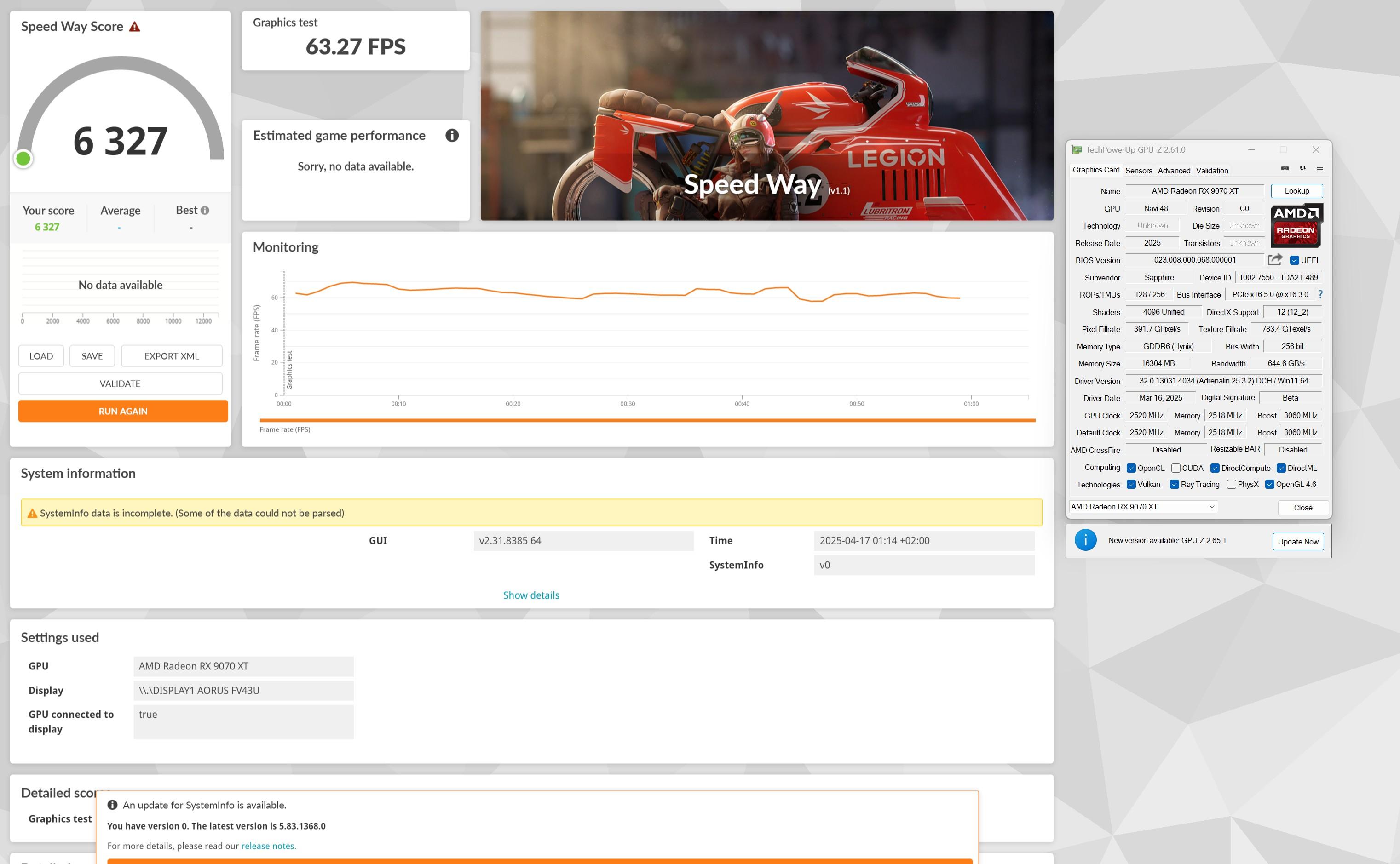Toggle the CUDA checkbox

[1175, 468]
